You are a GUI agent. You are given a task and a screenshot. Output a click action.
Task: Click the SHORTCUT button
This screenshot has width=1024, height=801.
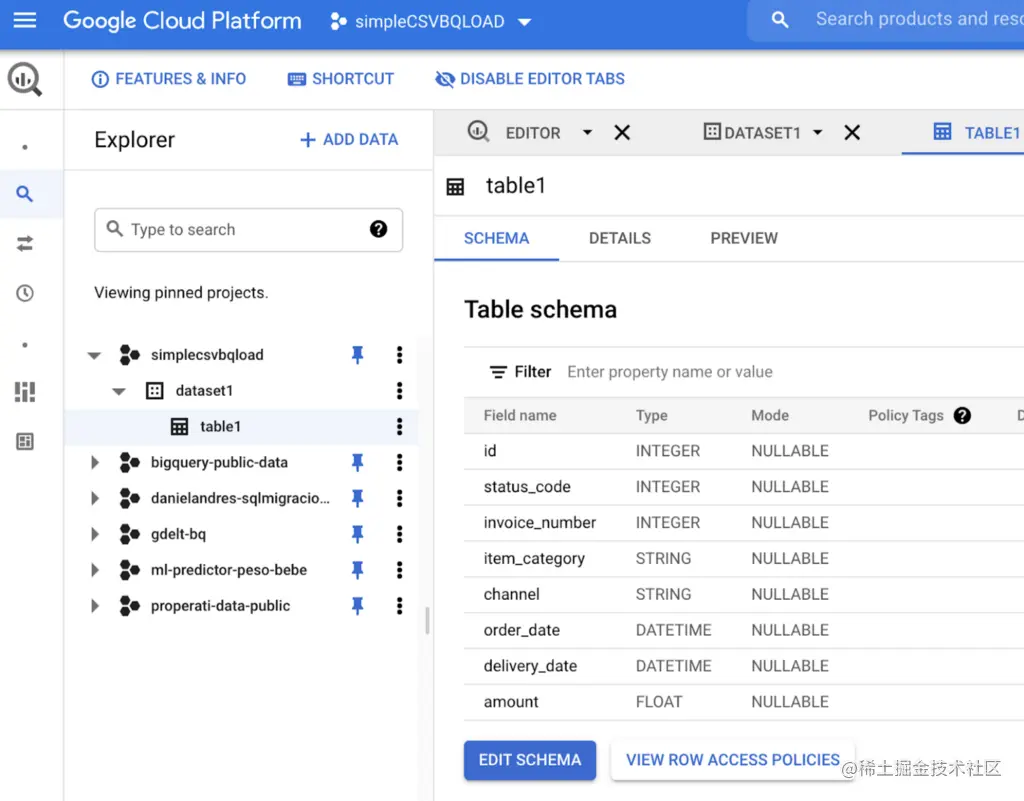pyautogui.click(x=341, y=79)
